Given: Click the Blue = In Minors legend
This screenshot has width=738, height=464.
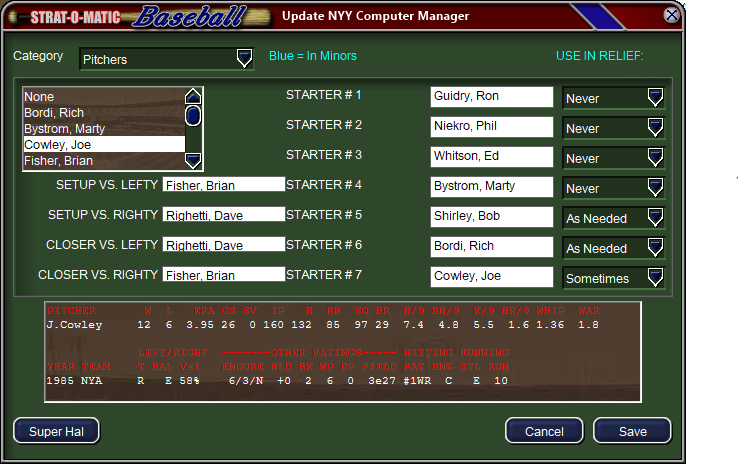Looking at the screenshot, I should click(x=313, y=56).
